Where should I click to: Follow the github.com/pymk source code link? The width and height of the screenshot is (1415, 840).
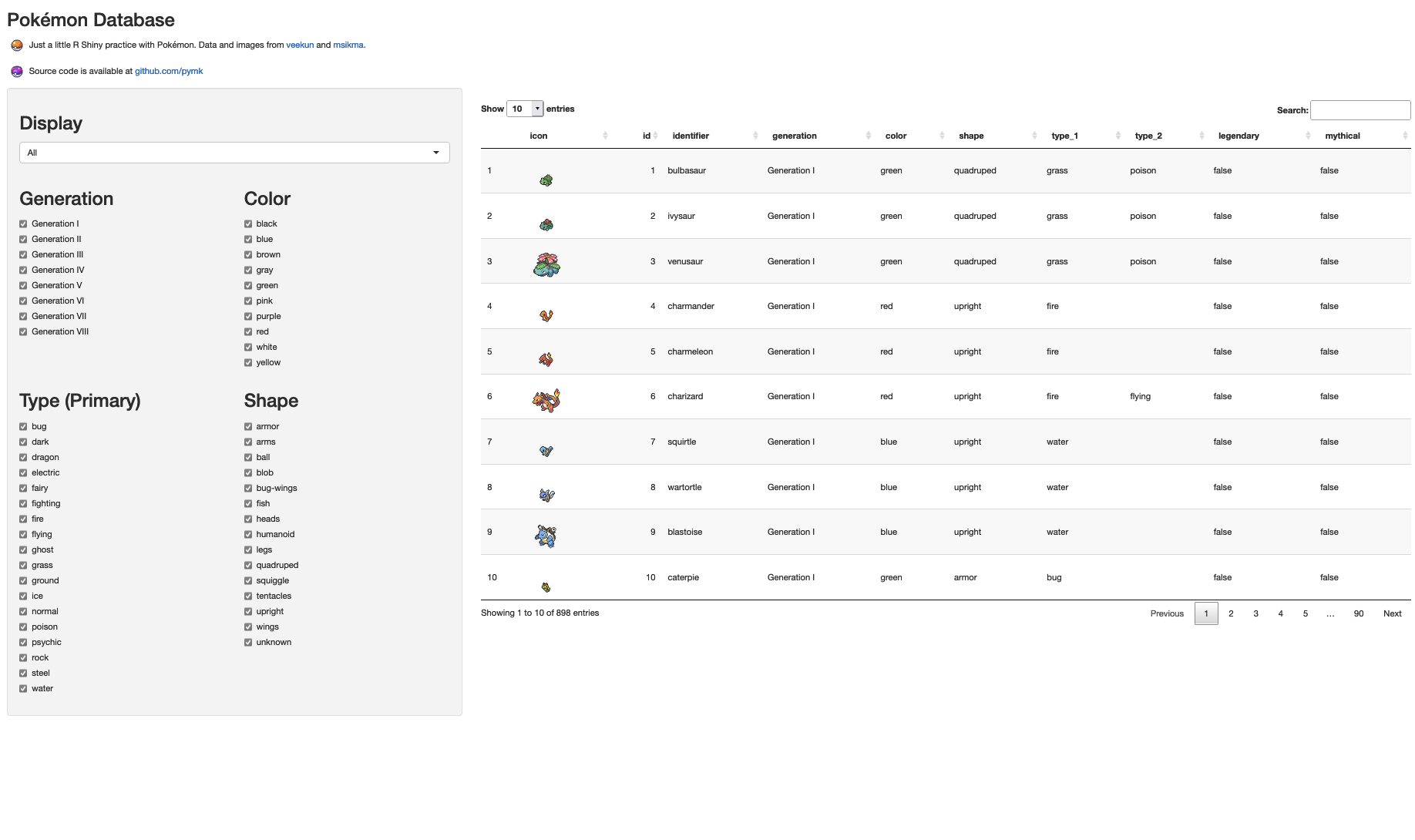[169, 71]
